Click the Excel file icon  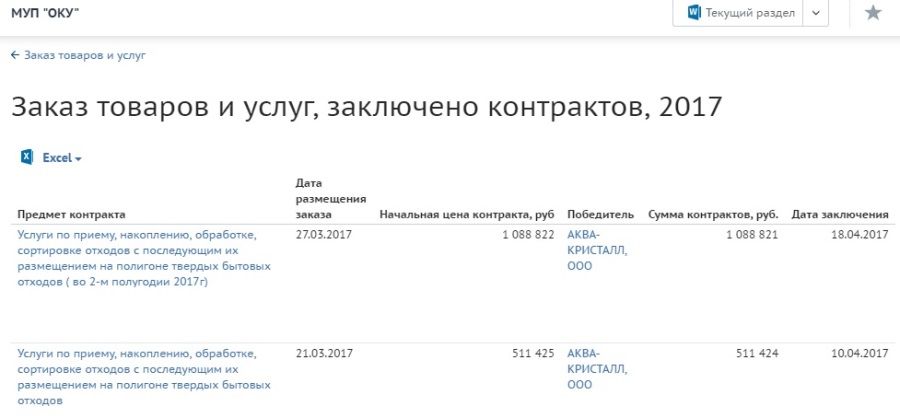tap(25, 158)
